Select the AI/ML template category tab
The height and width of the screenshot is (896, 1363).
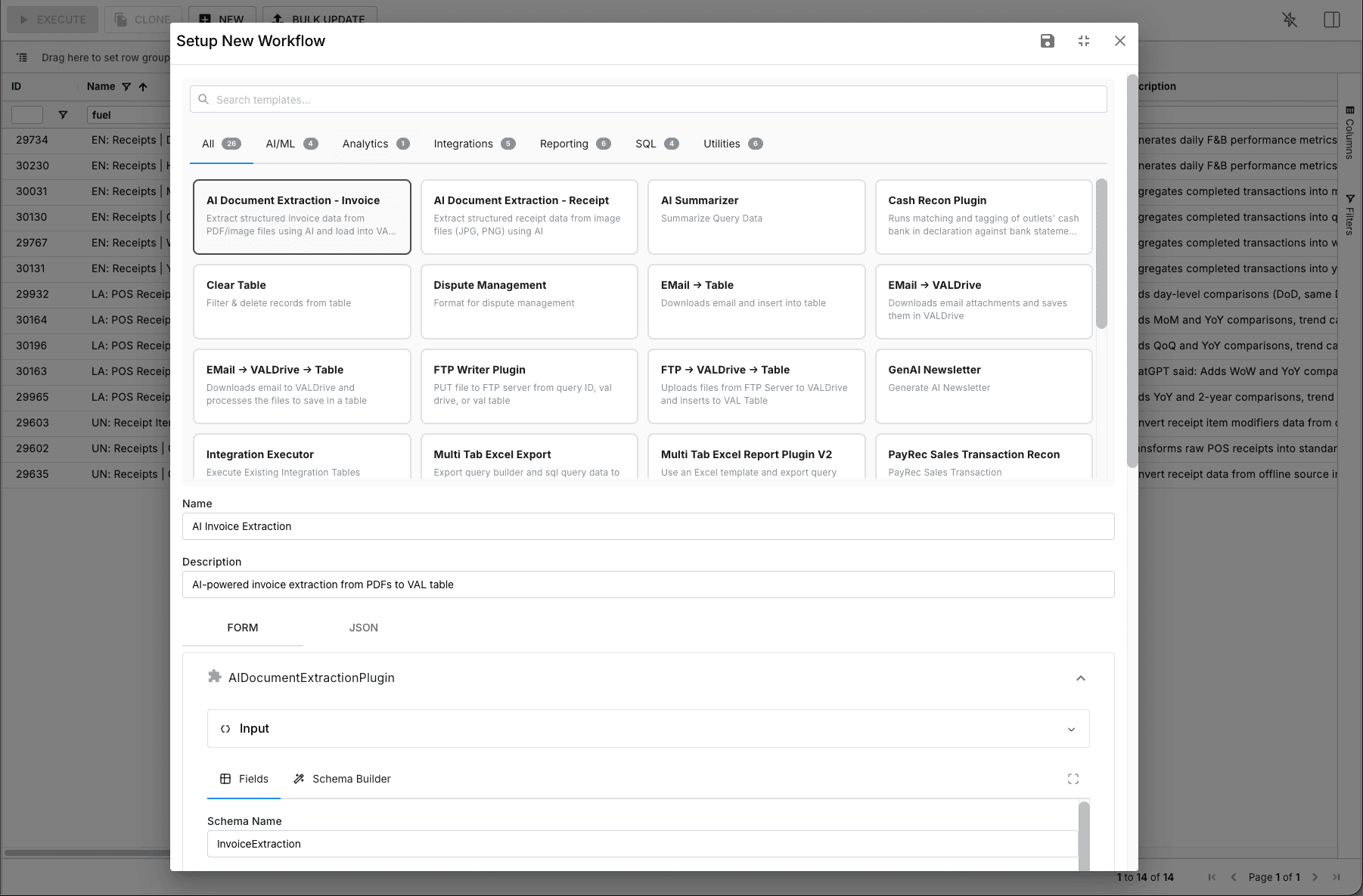click(292, 144)
